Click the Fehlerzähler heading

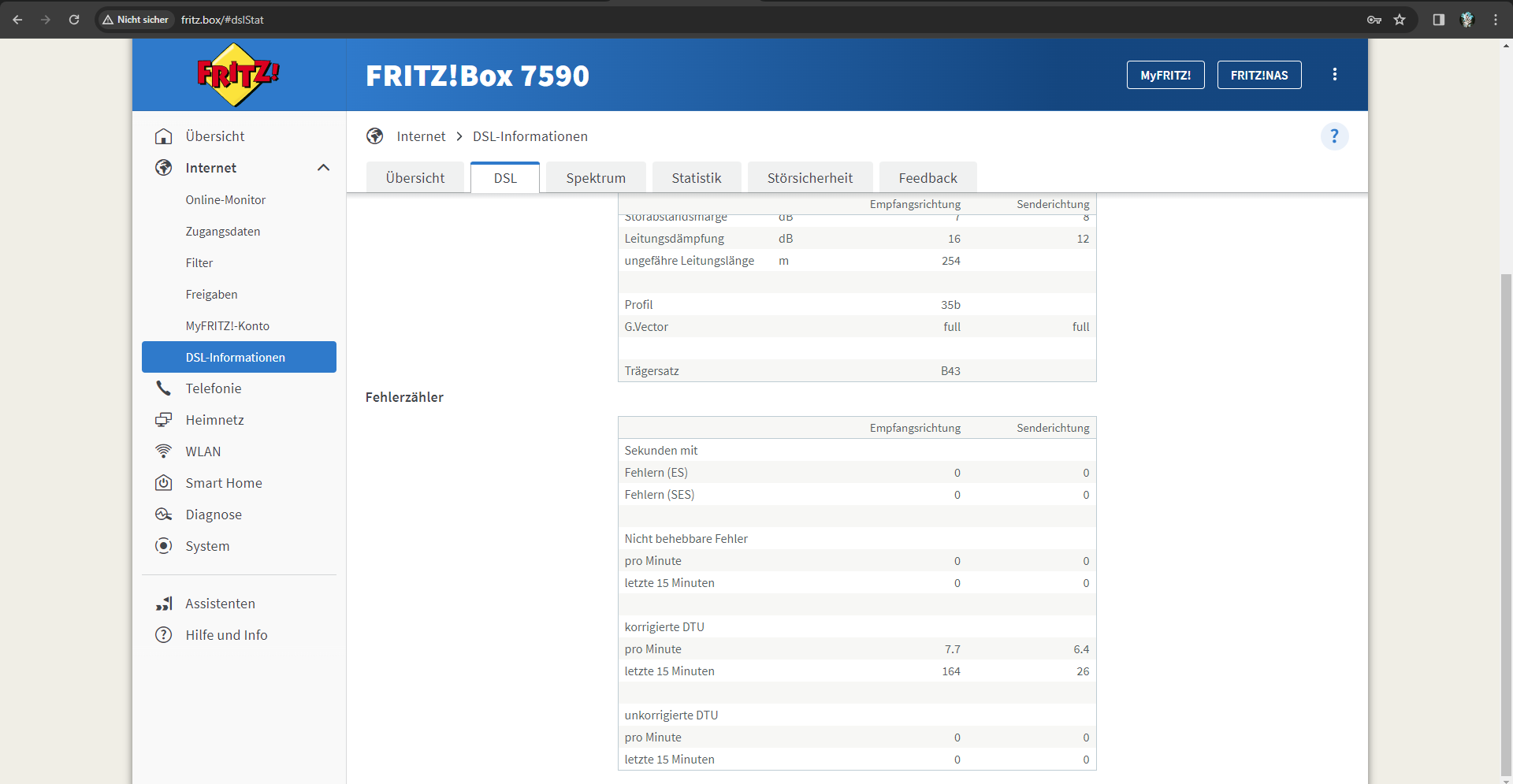404,397
